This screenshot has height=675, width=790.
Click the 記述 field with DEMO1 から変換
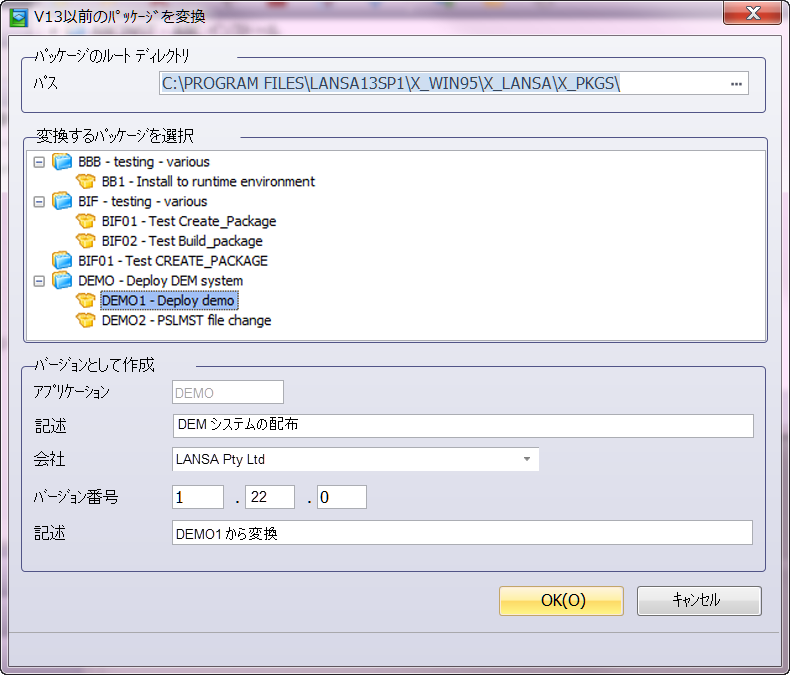coord(462,532)
